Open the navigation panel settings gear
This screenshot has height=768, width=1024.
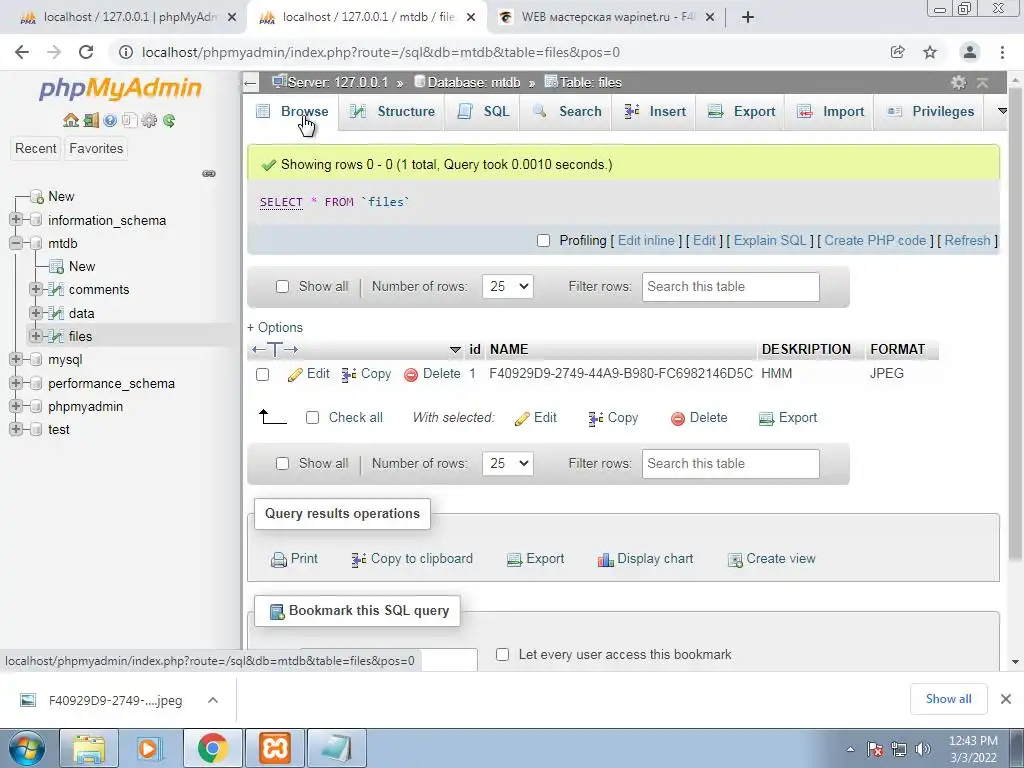(150, 120)
